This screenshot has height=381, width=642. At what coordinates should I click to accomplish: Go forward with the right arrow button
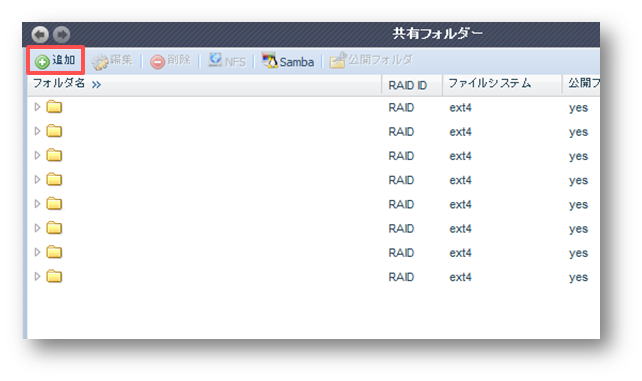click(61, 34)
